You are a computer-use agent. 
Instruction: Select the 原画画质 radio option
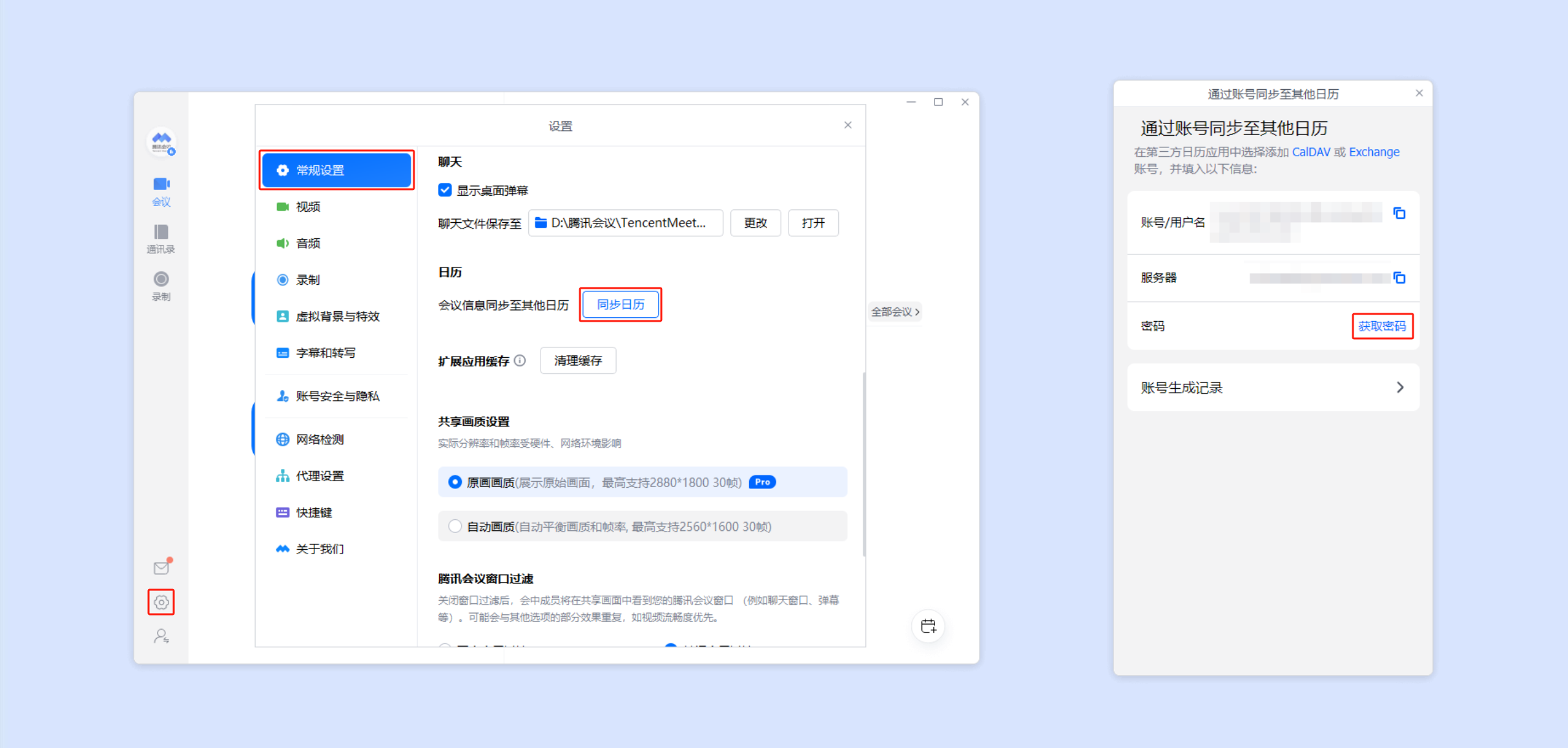pos(455,482)
